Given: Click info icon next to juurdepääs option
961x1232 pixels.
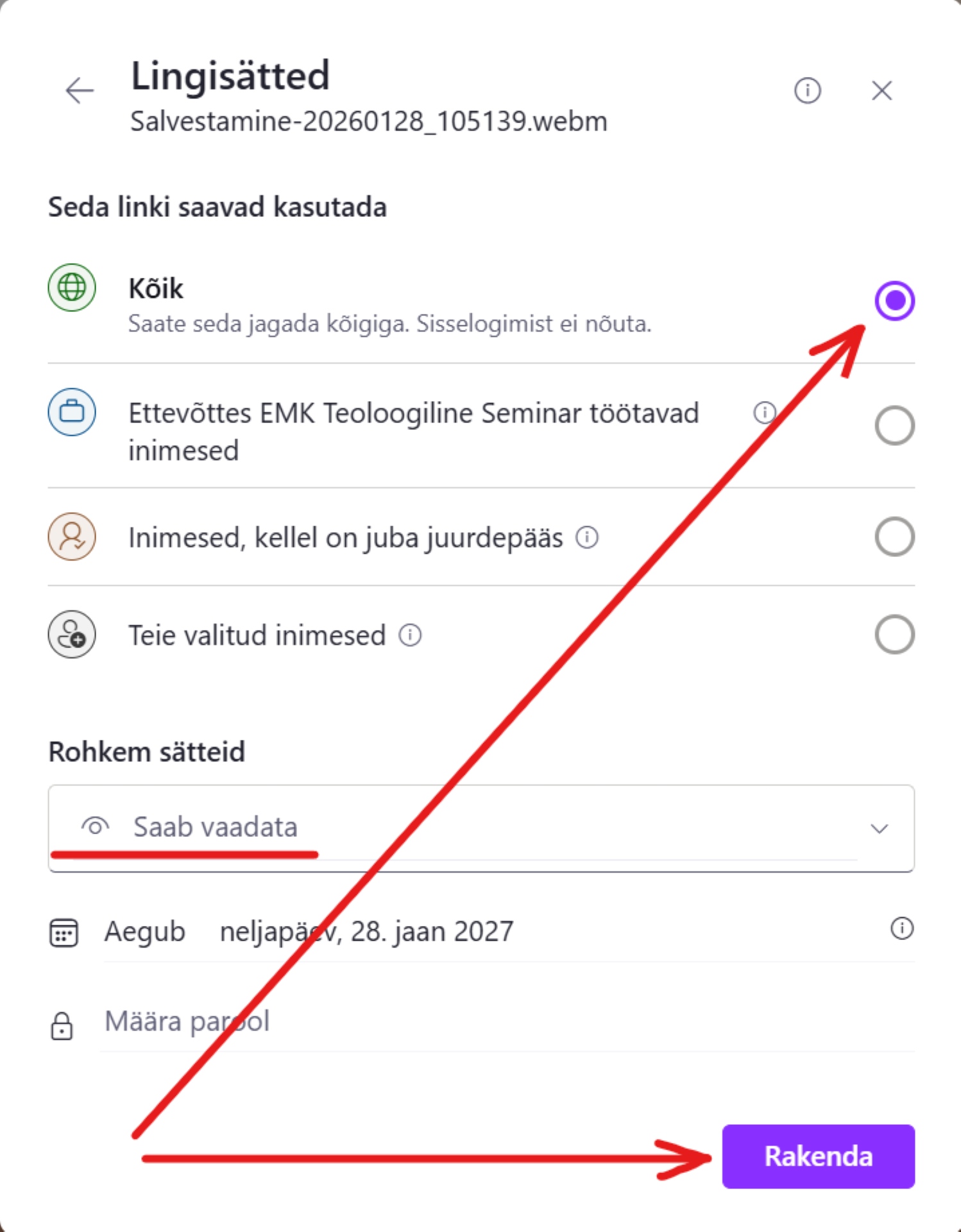Looking at the screenshot, I should pos(587,537).
